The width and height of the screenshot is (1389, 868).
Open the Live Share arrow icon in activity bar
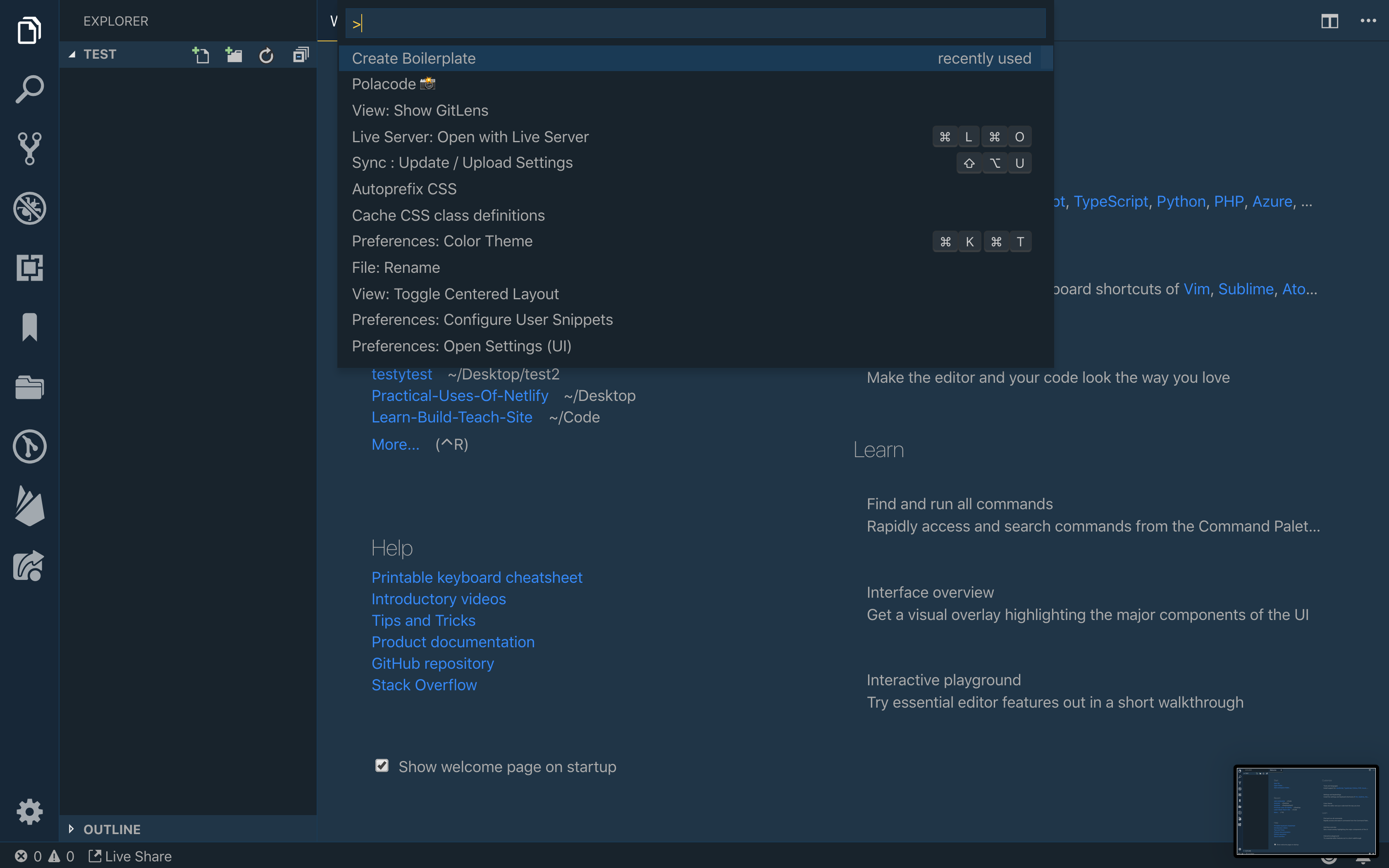29,565
